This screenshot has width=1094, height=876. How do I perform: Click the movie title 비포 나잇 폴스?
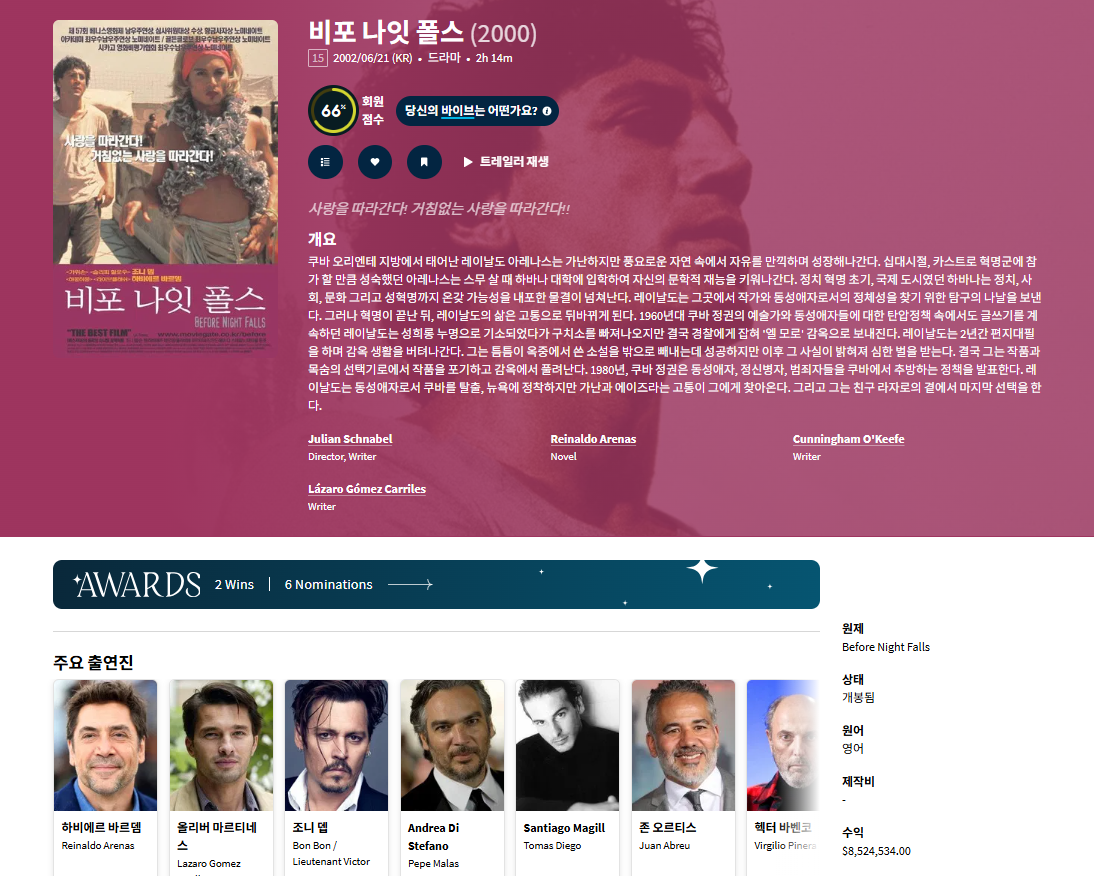point(387,32)
